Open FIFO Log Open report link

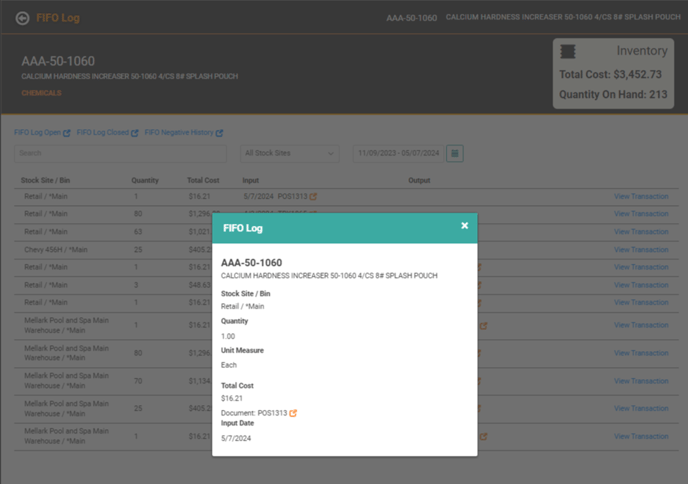coord(42,133)
